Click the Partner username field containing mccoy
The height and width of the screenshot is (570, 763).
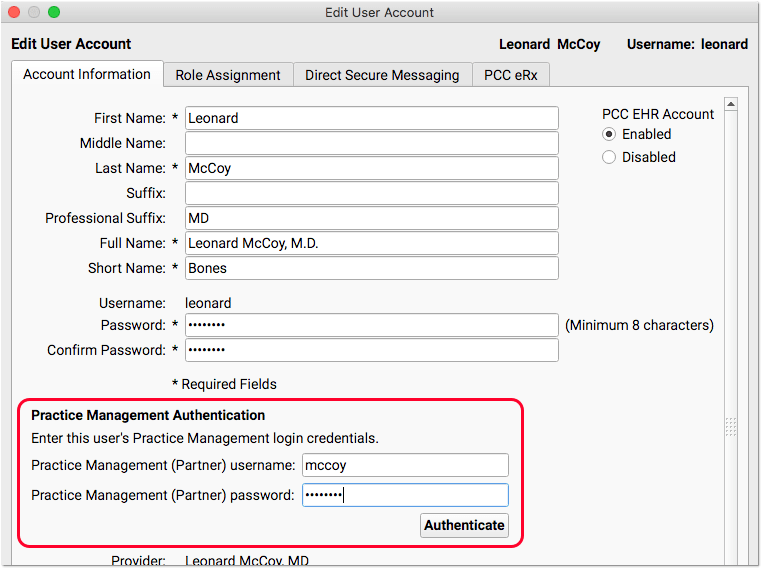click(x=405, y=465)
